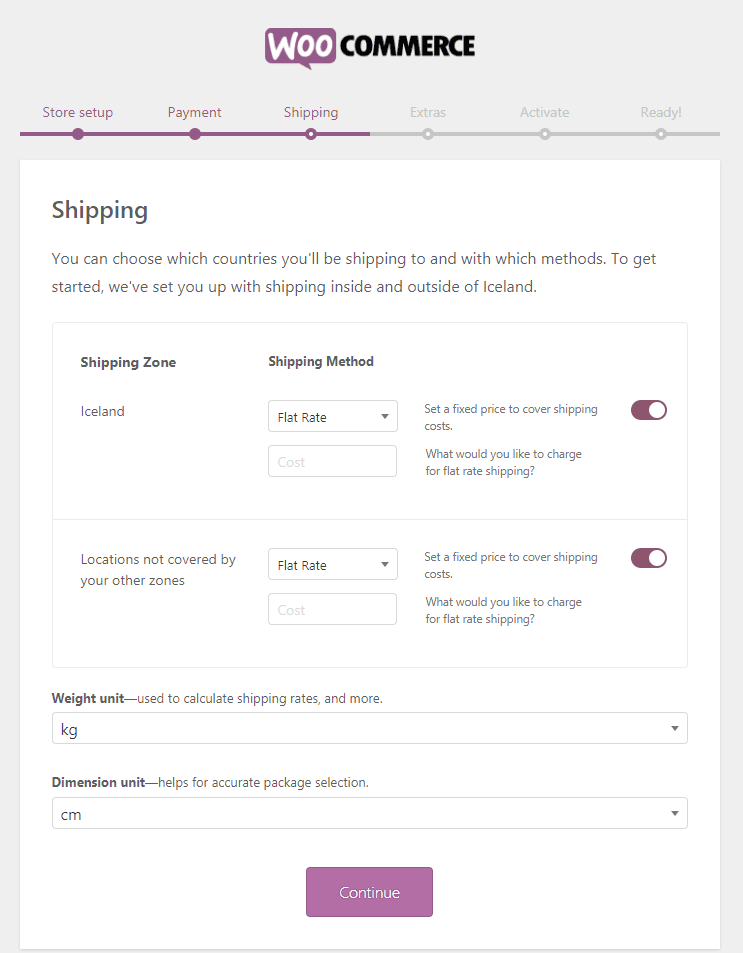
Task: Click the WooCommerce logo
Action: click(x=370, y=46)
